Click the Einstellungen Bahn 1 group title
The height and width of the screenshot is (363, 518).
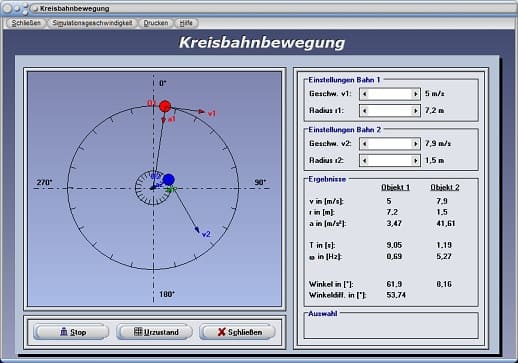click(x=344, y=80)
